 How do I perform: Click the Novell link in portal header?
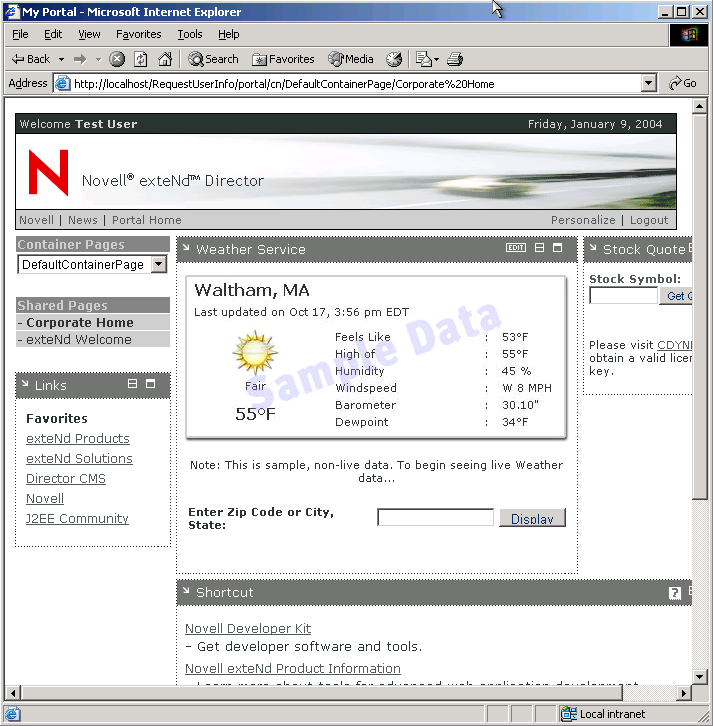pos(37,220)
